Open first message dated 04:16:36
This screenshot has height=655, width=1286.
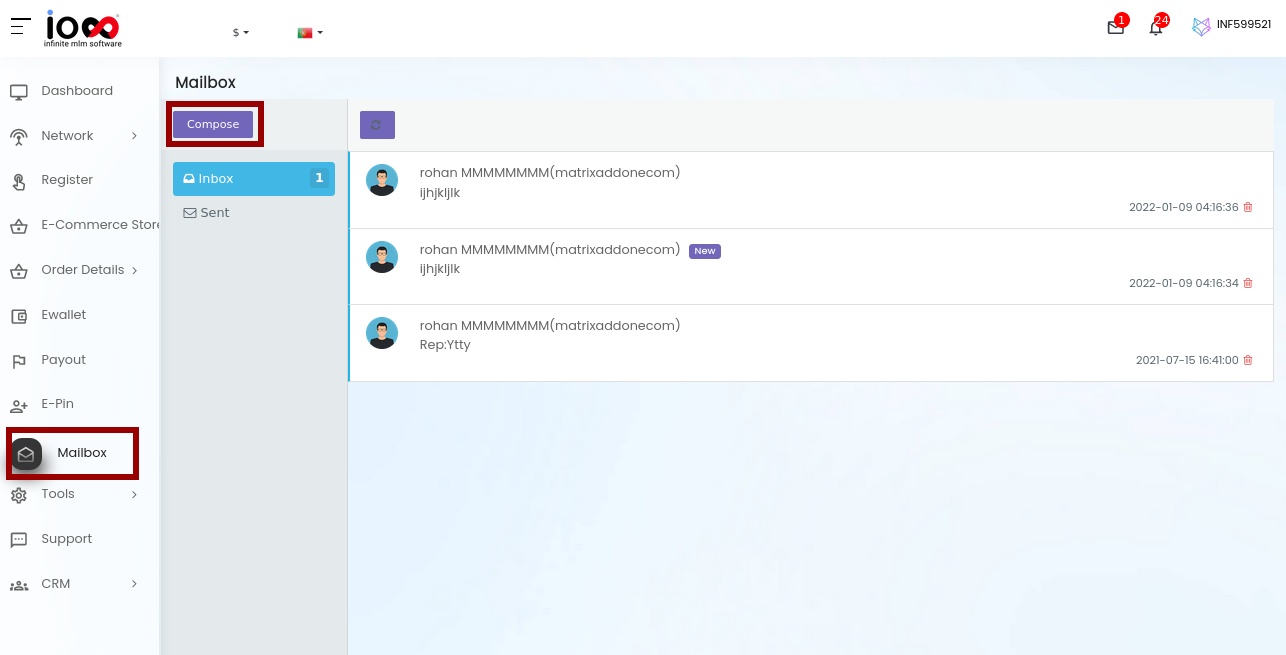(811, 190)
